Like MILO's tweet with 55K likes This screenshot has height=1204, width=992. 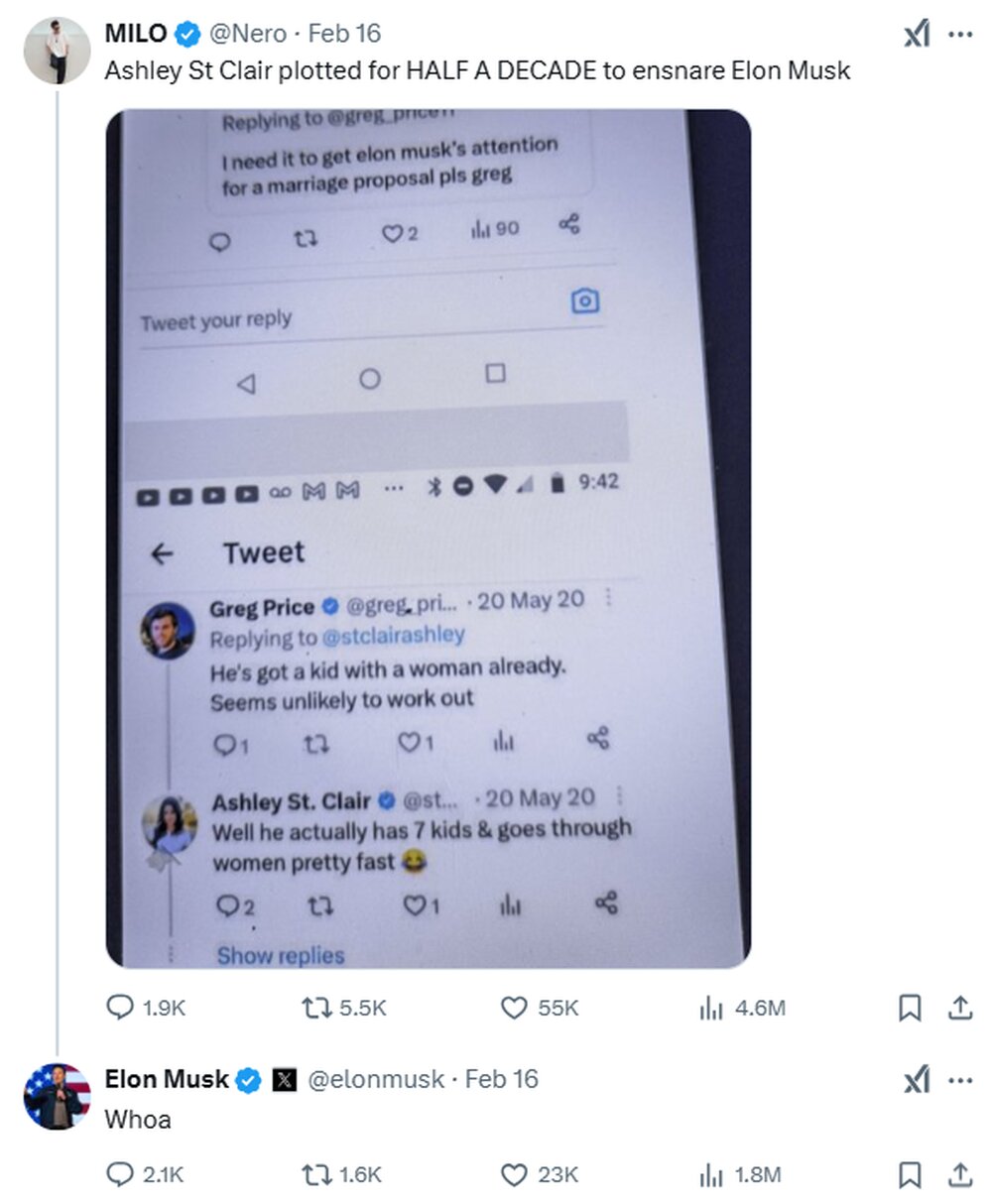click(x=514, y=1008)
